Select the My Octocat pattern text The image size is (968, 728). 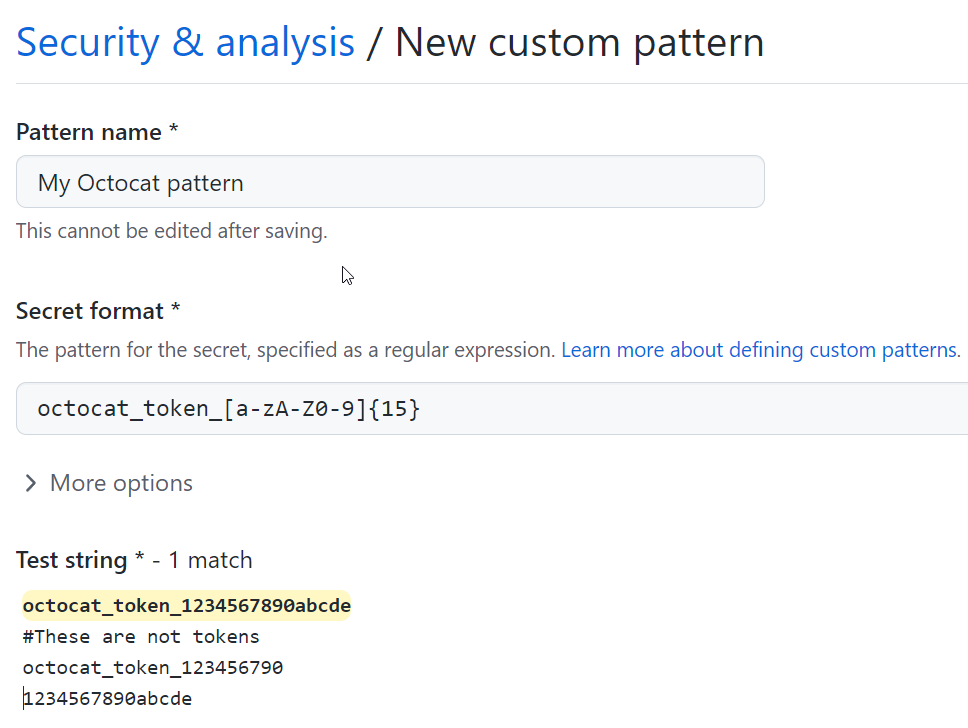click(x=141, y=182)
